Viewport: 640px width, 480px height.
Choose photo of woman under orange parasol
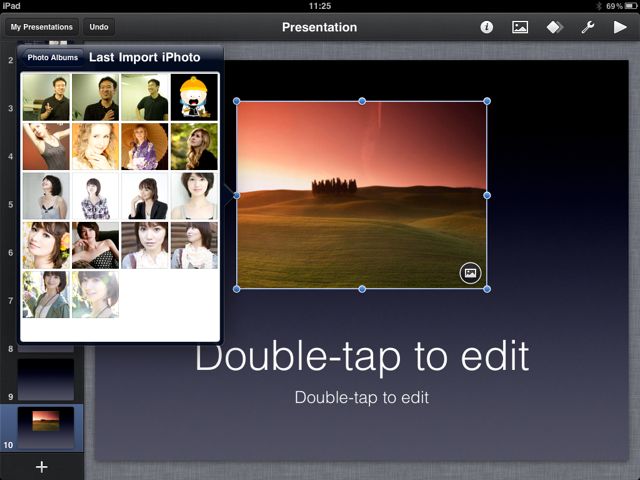tap(145, 147)
